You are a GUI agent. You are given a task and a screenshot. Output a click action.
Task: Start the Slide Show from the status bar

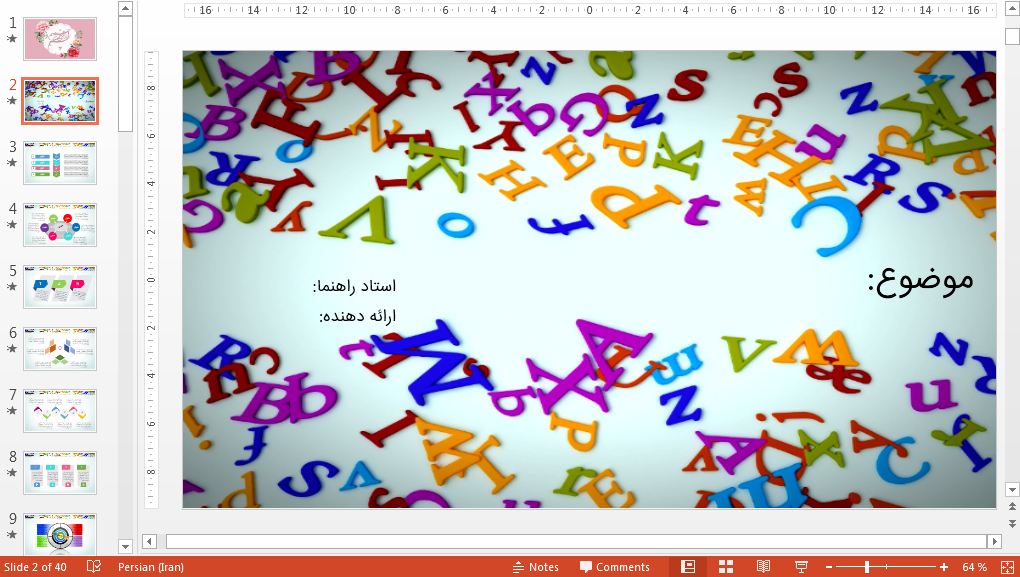800,567
